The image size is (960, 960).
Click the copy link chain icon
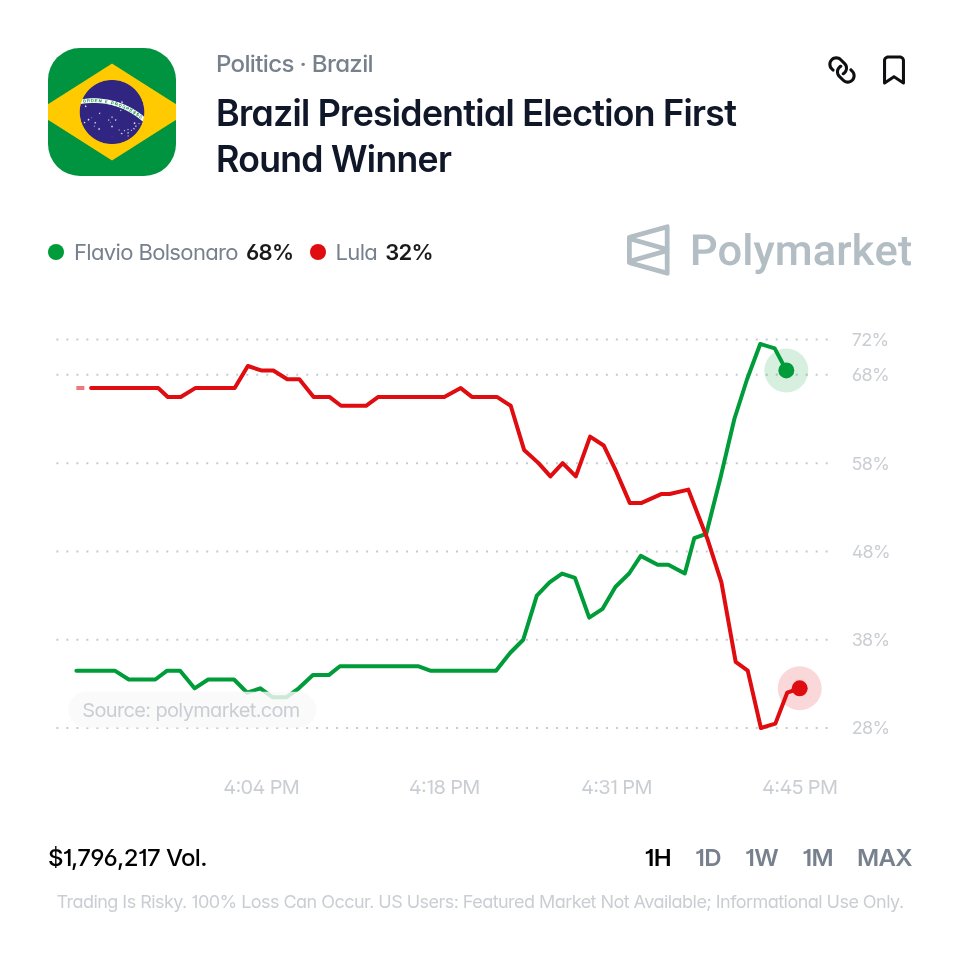click(842, 70)
